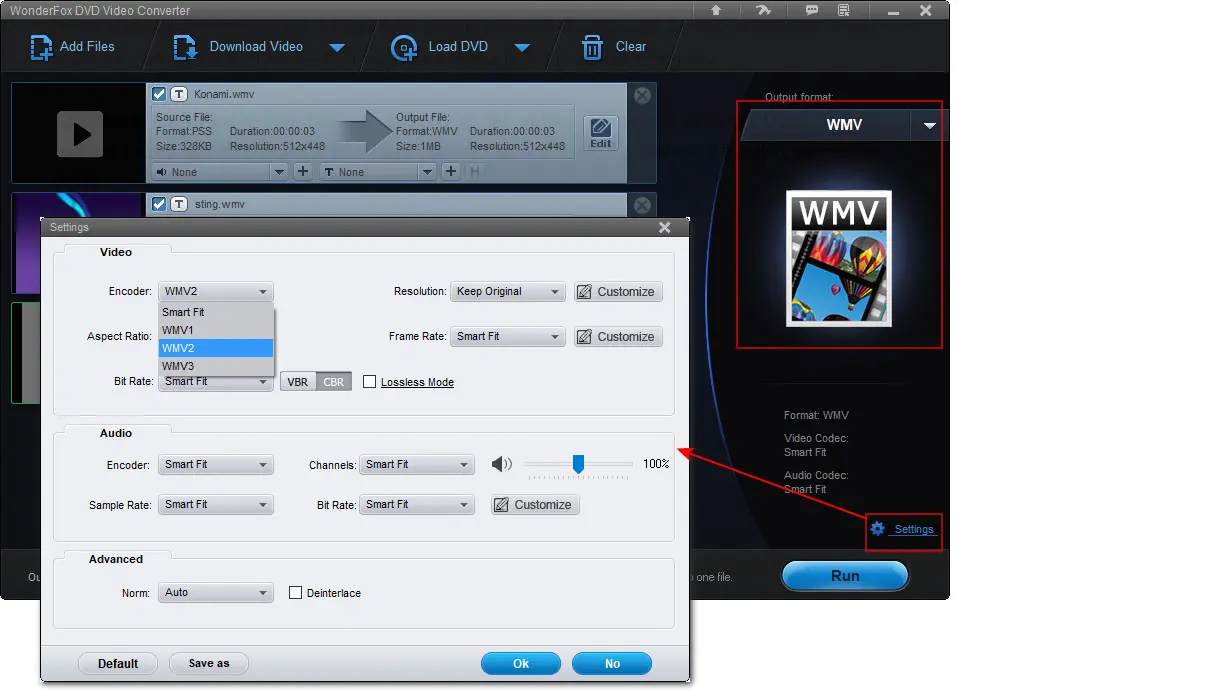Customize the Resolution setting

618,292
